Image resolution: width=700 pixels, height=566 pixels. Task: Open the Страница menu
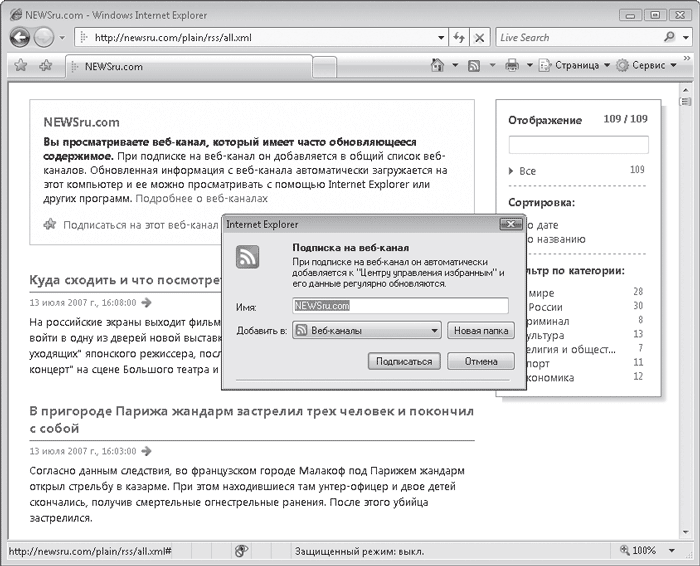pyautogui.click(x=574, y=66)
